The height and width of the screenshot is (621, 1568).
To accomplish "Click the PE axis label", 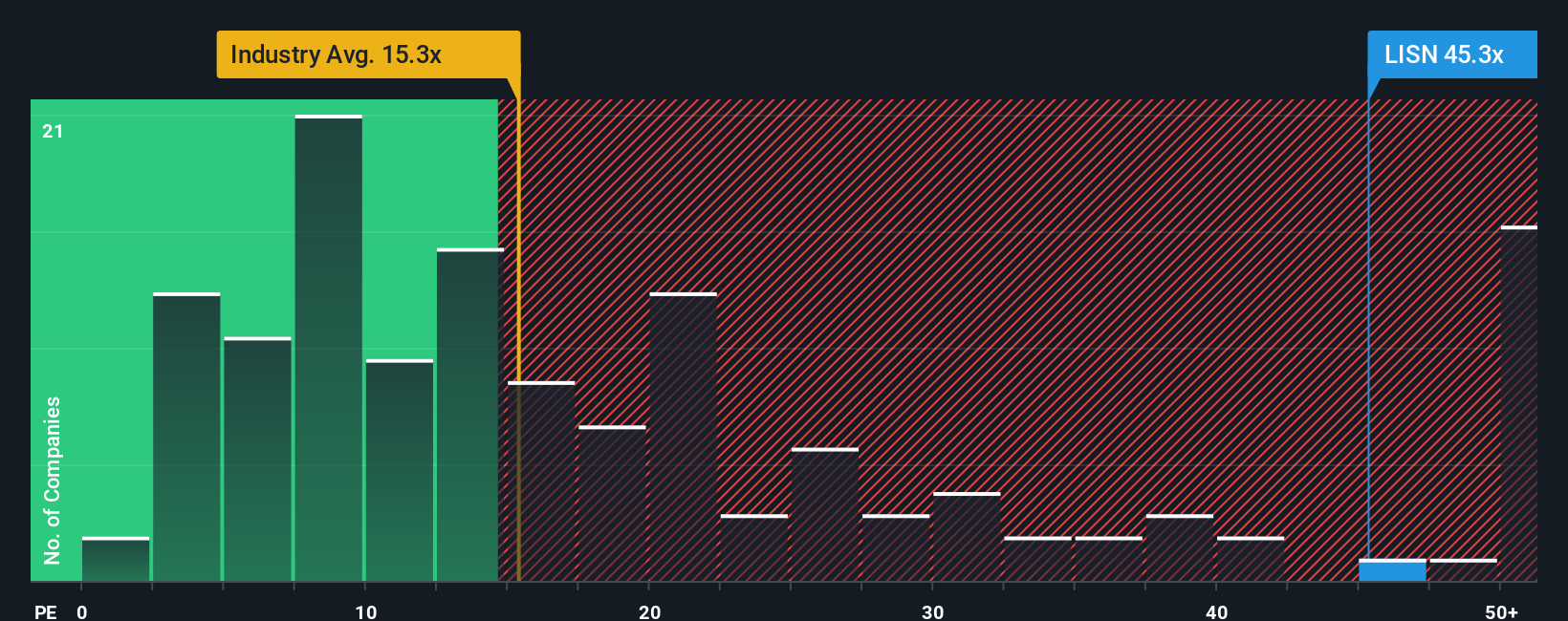I will click(x=45, y=611).
